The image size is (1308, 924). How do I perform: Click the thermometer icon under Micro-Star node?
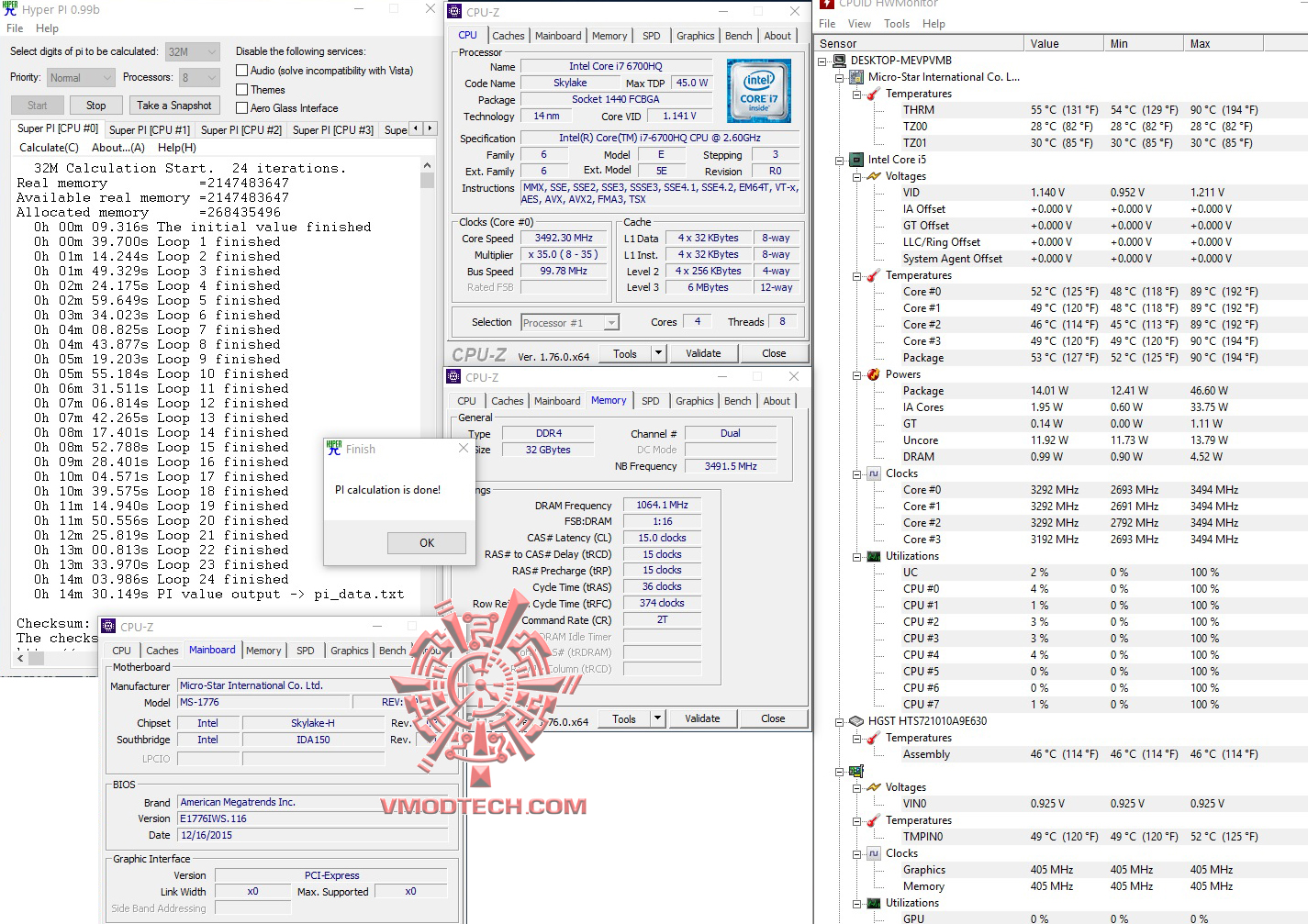(x=874, y=94)
